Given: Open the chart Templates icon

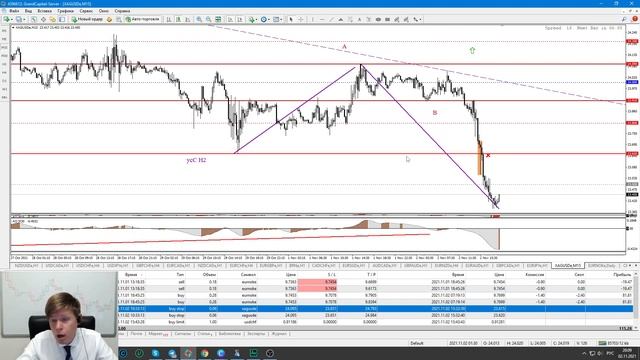Looking at the screenshot, I should 276,19.
